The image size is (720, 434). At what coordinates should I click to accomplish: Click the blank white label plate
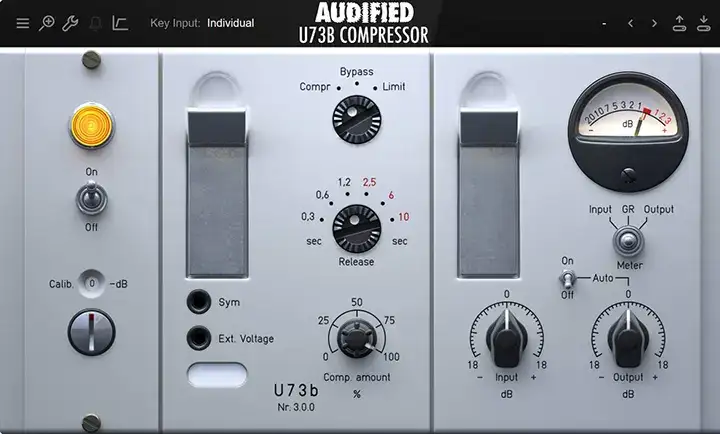[x=217, y=374]
